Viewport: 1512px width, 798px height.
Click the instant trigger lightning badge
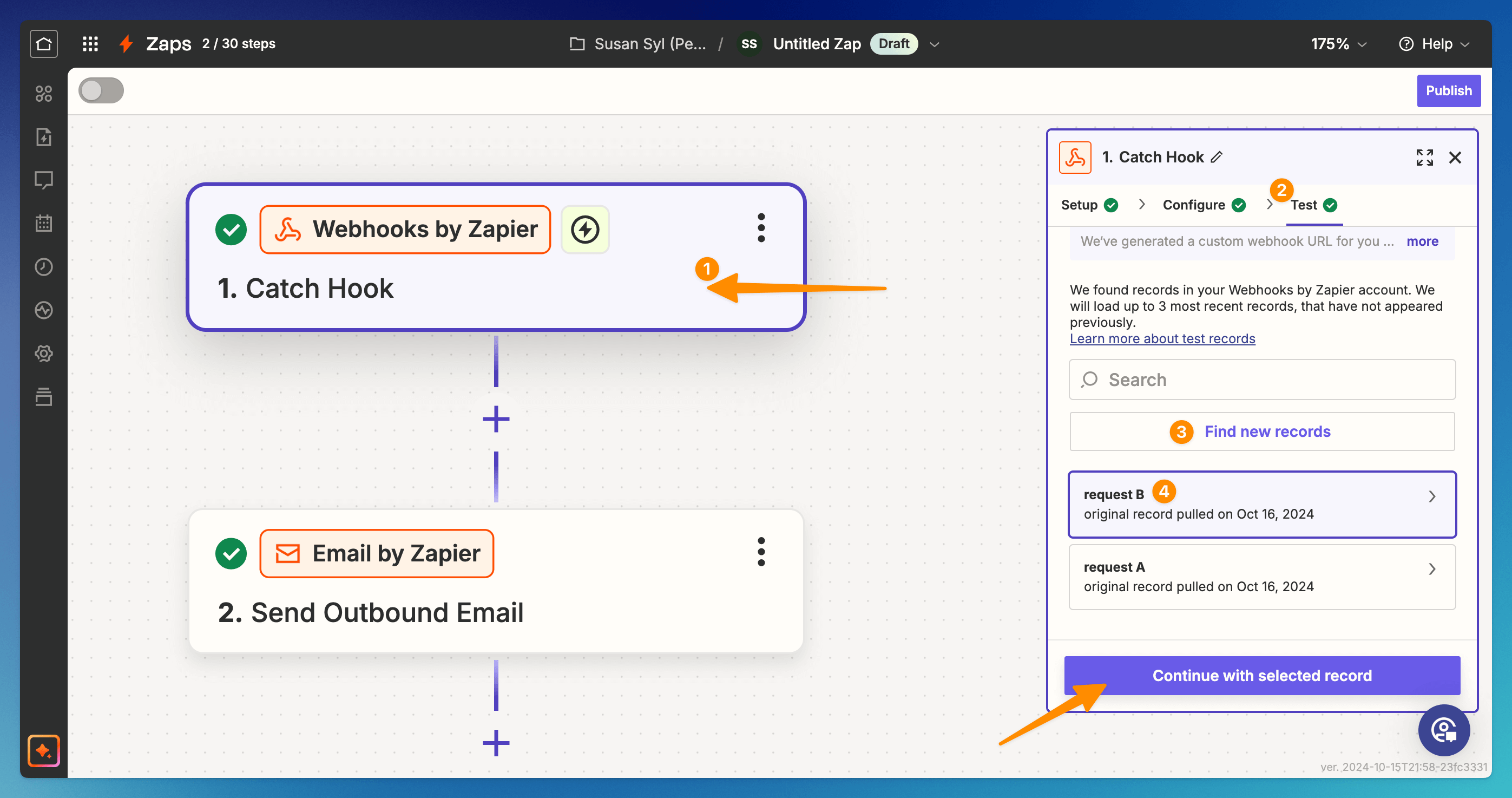(584, 230)
